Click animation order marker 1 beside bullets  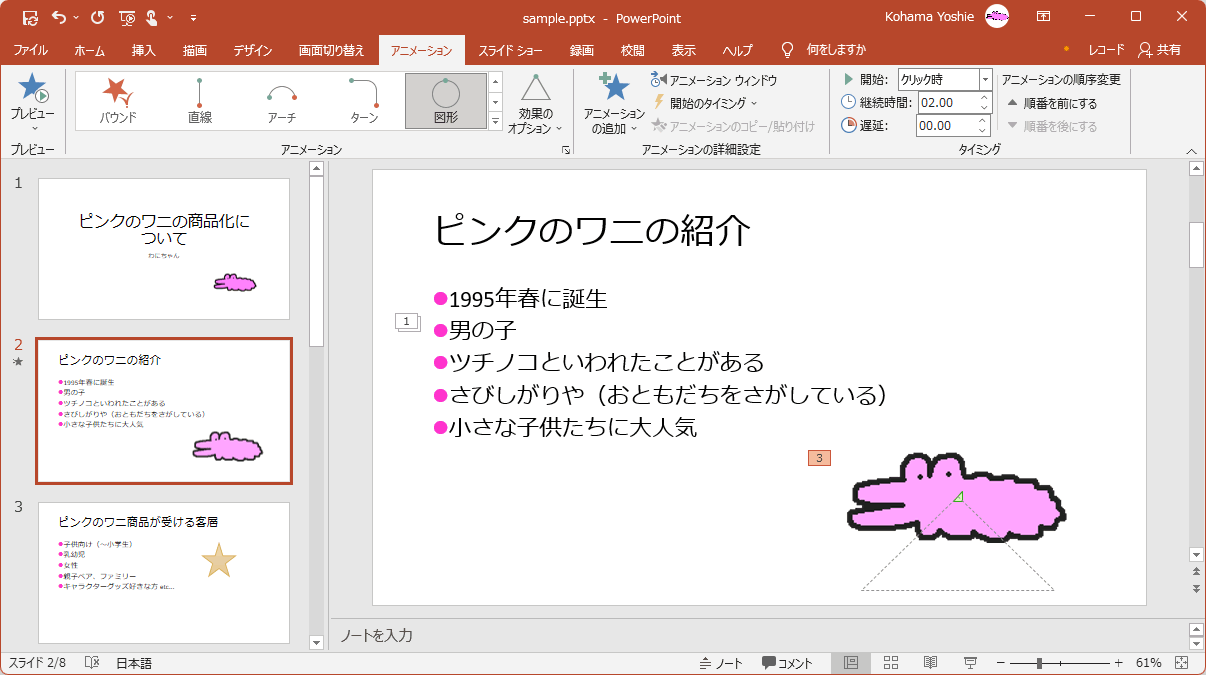pos(407,321)
